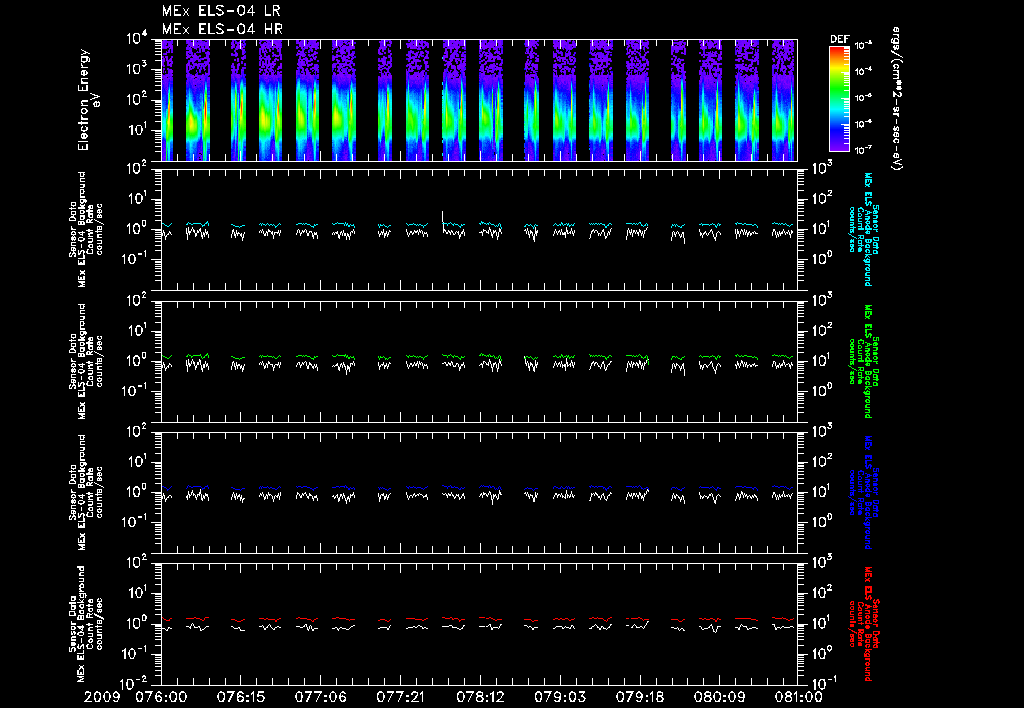Click the year "2009" on the time axis
Screen dimensions: 1024x708
(x=102, y=697)
